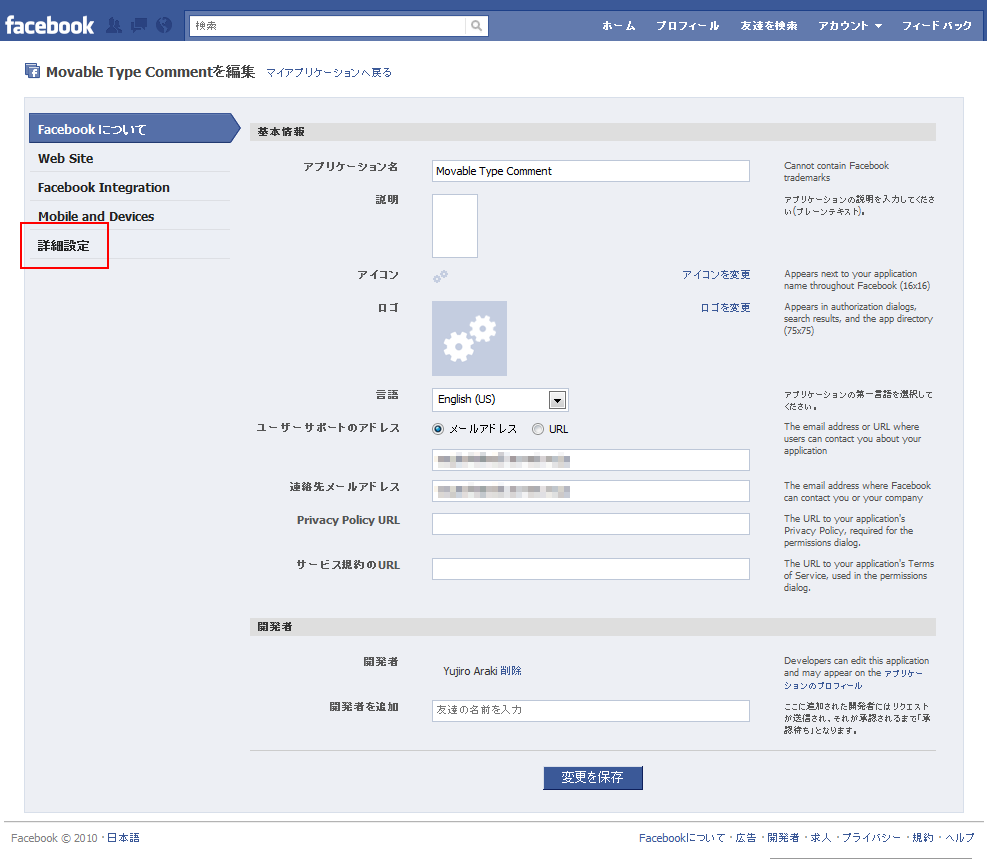Focus the user support address field
The height and width of the screenshot is (859, 987).
(x=590, y=460)
